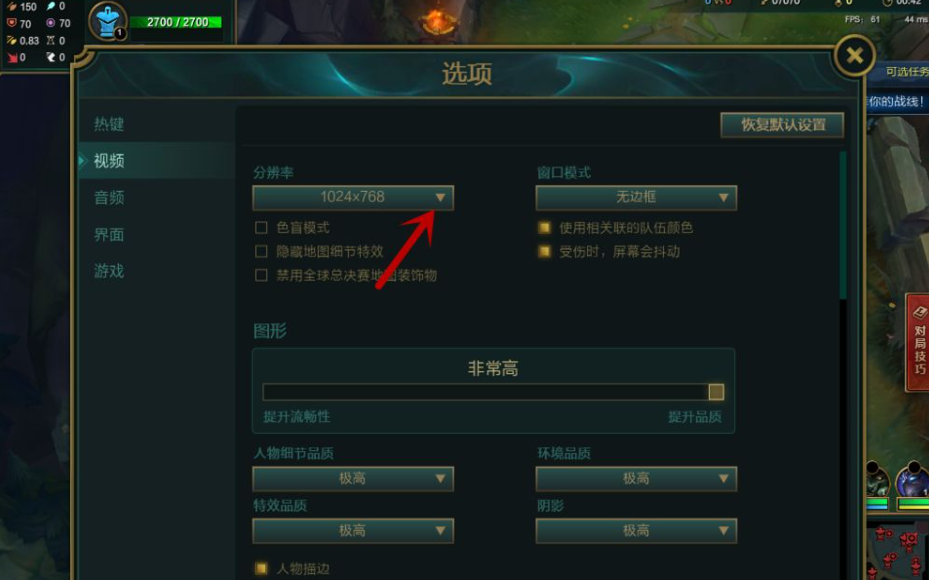This screenshot has width=929, height=580.
Task: Close the 选项 options dialog
Action: pyautogui.click(x=854, y=56)
